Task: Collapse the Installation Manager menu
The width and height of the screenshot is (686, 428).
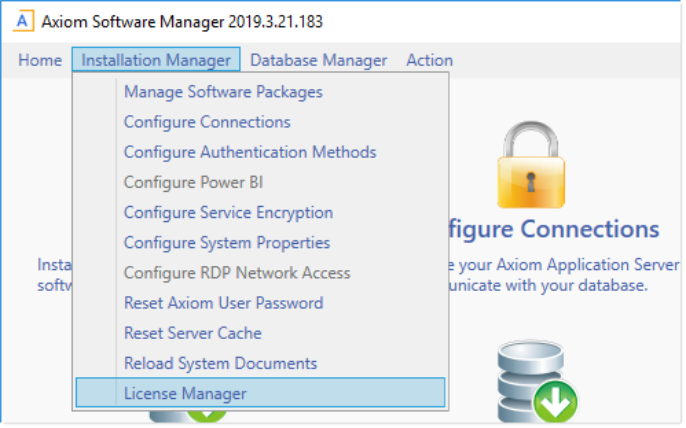Action: pyautogui.click(x=156, y=60)
